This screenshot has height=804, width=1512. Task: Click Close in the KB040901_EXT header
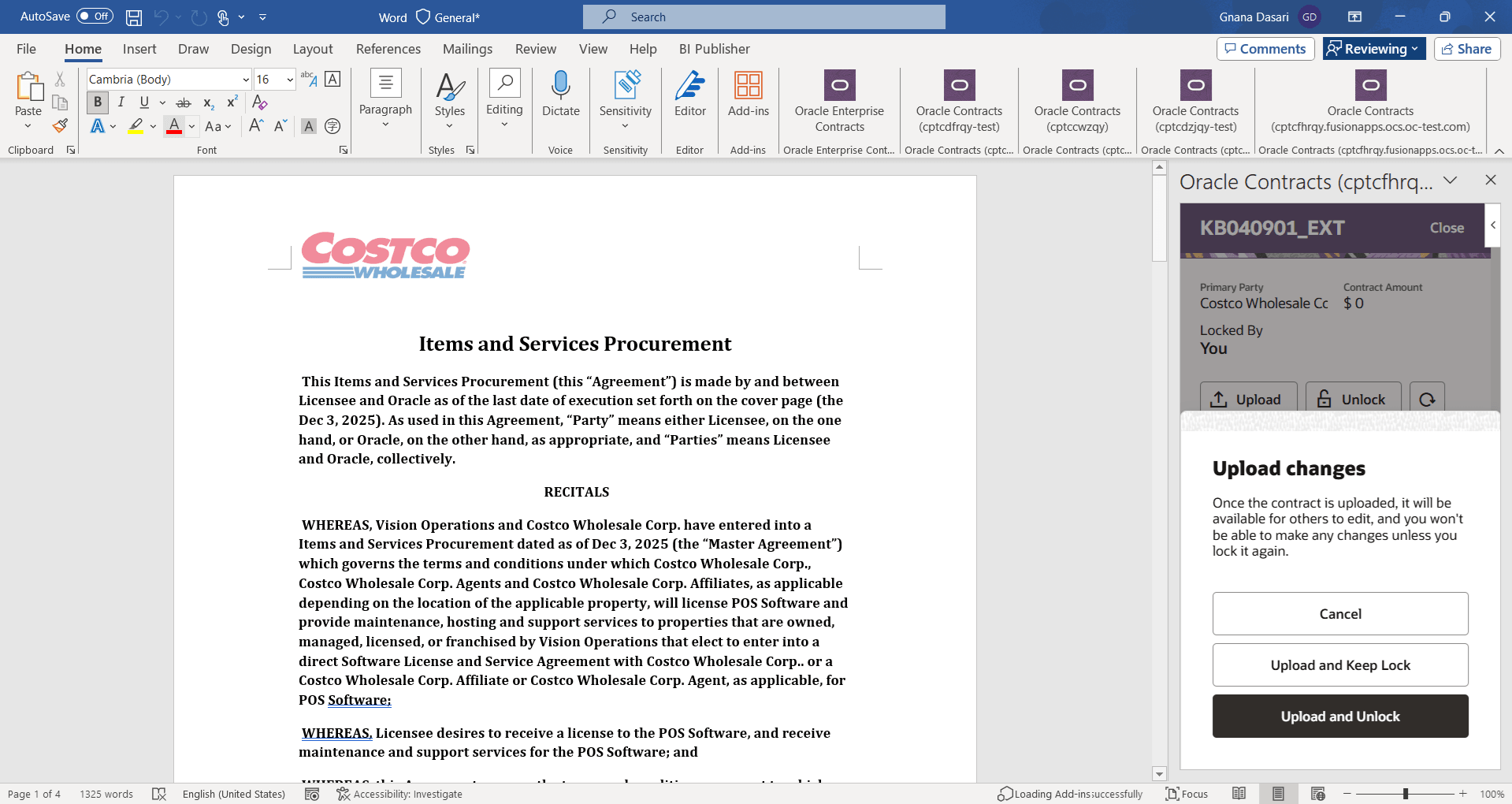pyautogui.click(x=1447, y=228)
